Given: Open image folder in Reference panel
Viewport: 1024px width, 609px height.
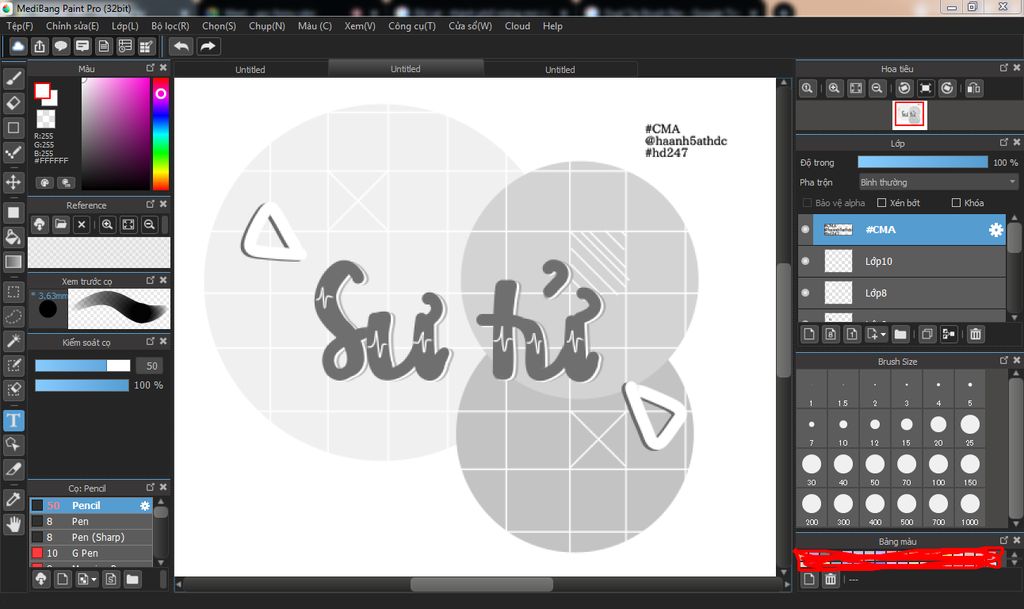Looking at the screenshot, I should pyautogui.click(x=61, y=225).
